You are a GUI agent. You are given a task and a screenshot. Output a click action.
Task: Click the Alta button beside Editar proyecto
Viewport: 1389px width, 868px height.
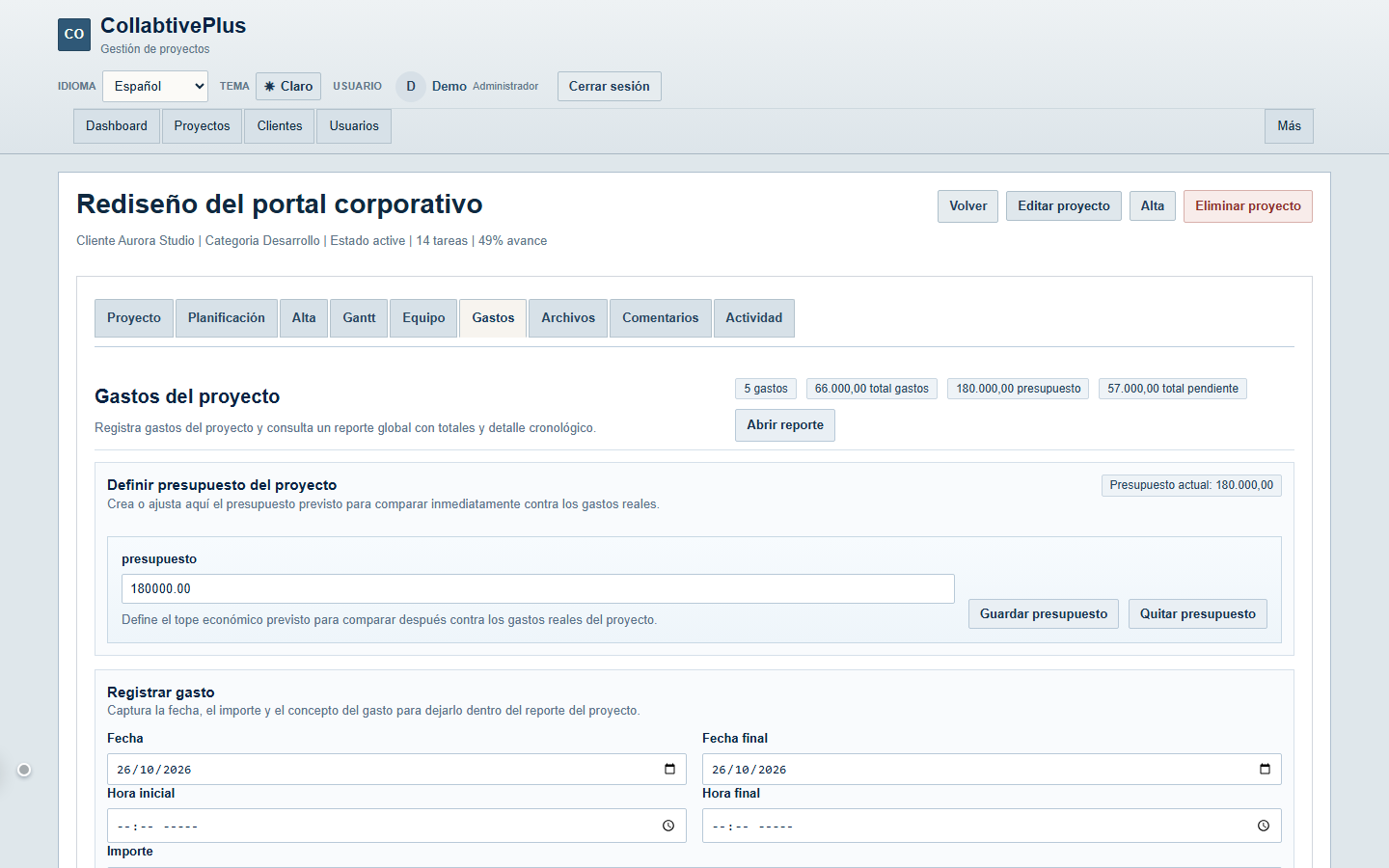point(1153,206)
